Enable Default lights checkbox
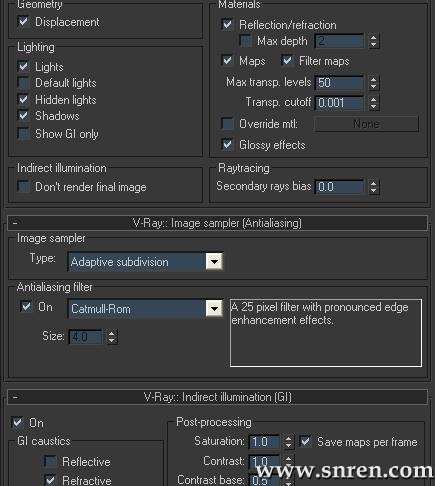Image resolution: width=435 pixels, height=486 pixels. [23, 83]
